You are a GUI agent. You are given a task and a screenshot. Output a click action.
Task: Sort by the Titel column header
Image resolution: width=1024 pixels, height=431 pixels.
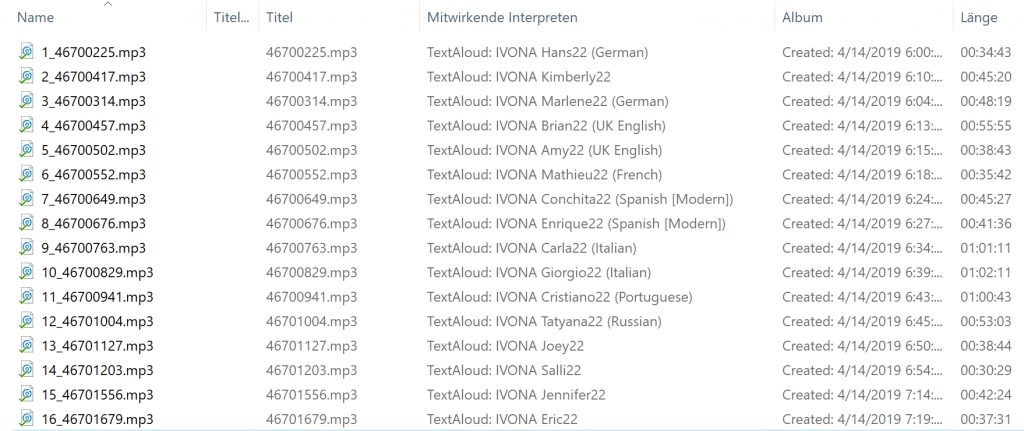click(280, 18)
